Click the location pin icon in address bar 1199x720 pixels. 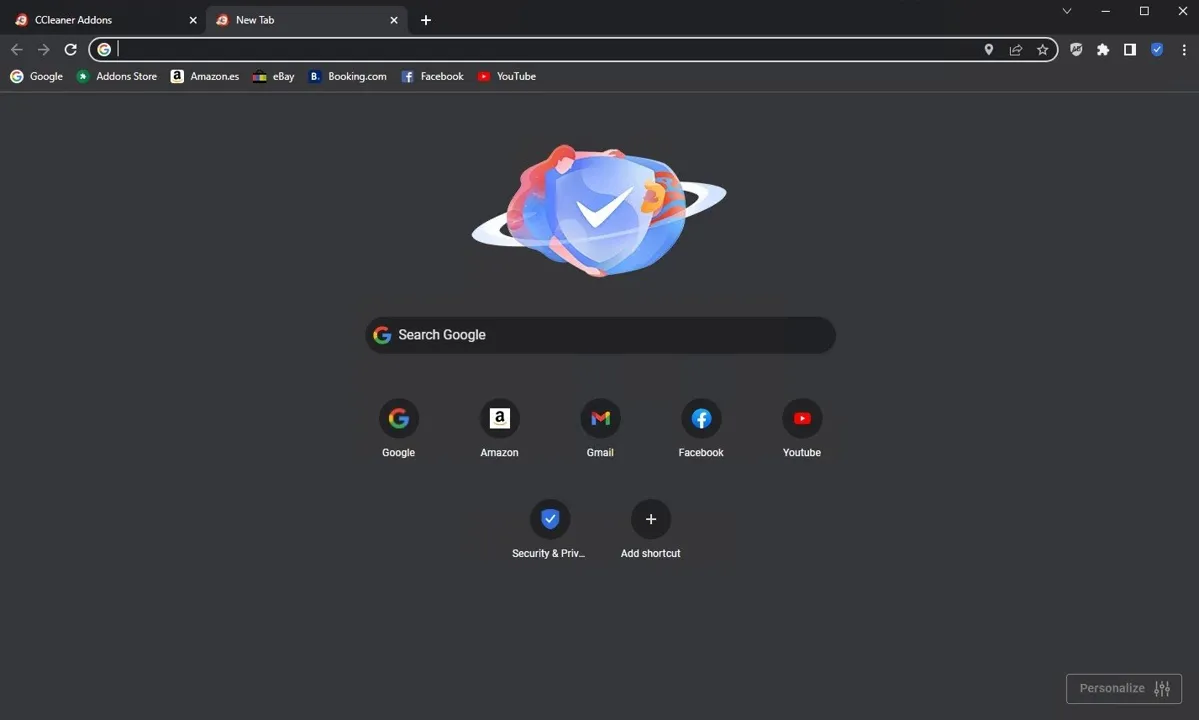click(989, 50)
